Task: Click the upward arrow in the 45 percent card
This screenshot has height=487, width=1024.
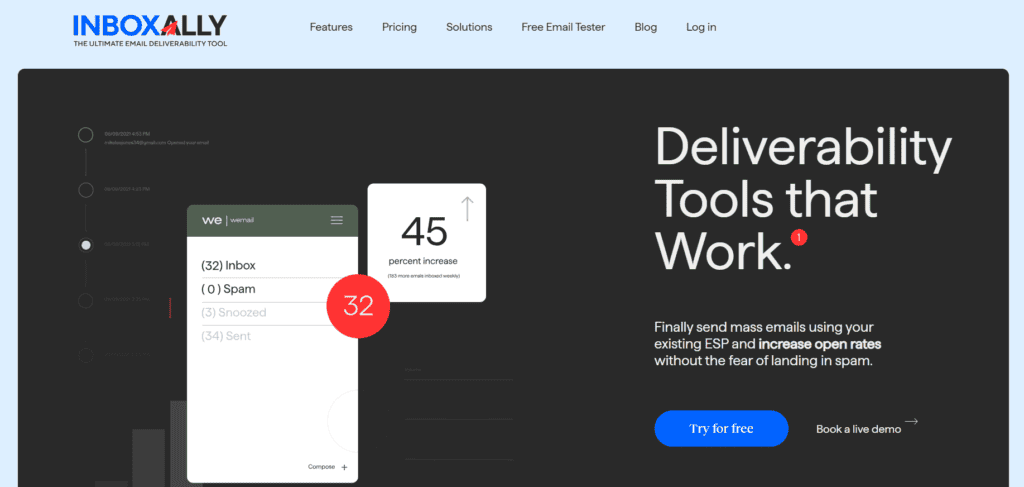Action: point(467,208)
